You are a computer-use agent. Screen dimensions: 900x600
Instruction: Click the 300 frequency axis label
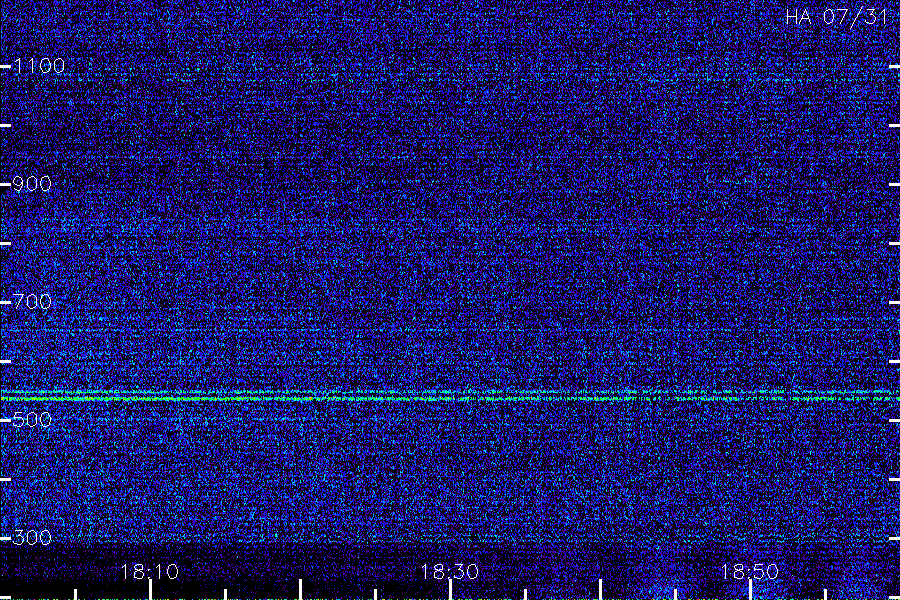(x=32, y=538)
